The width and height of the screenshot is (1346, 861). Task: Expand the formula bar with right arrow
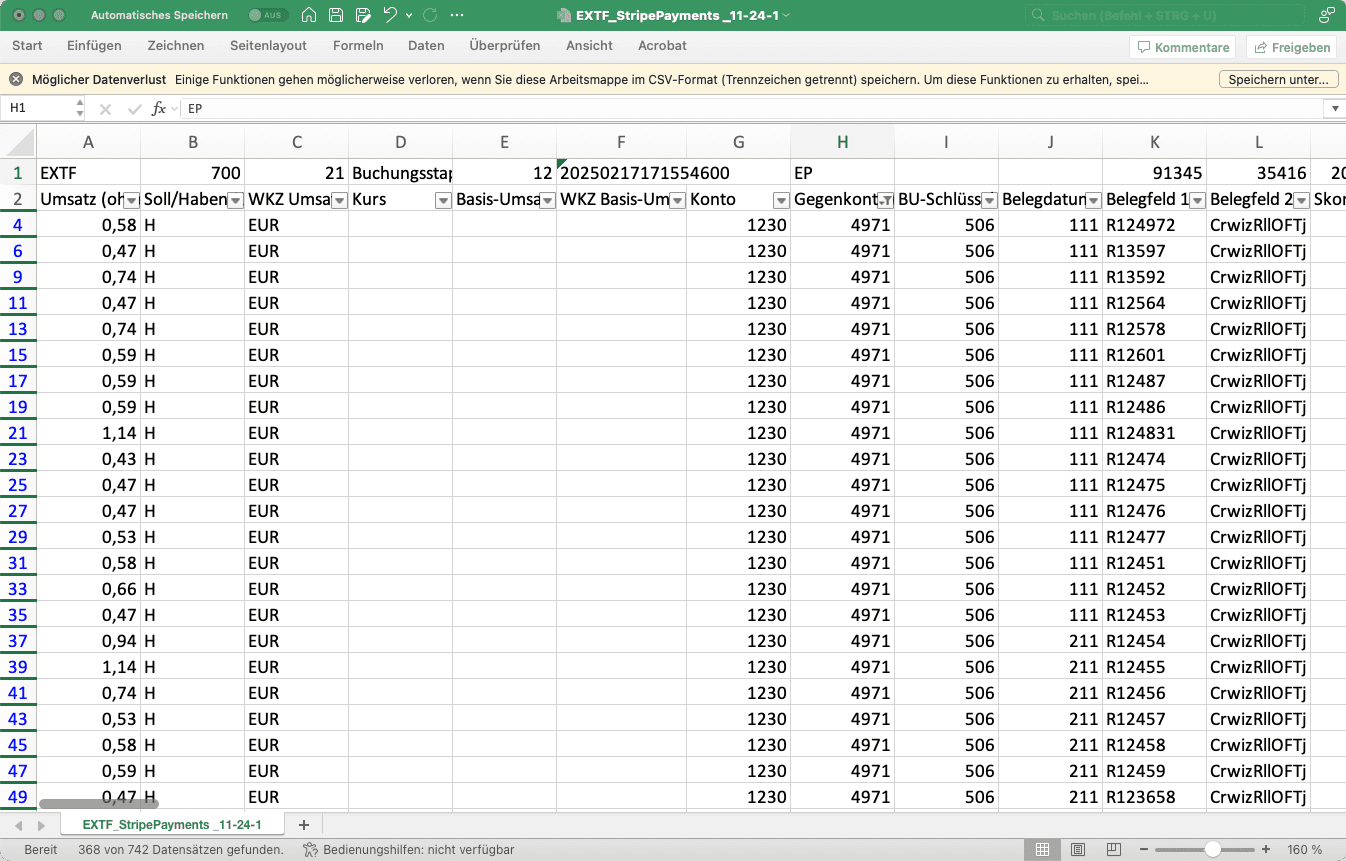tap(1334, 108)
